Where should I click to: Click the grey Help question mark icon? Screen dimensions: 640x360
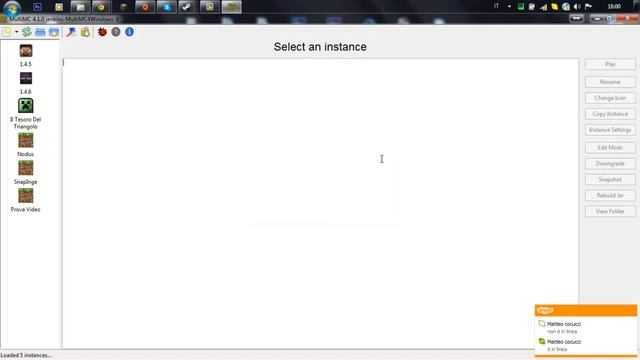coord(116,32)
